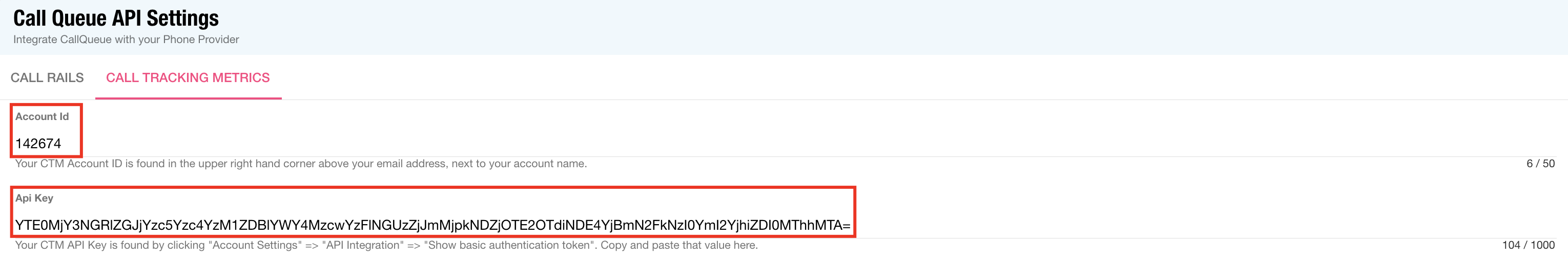Viewport: 1568px width, 278px height.
Task: Select the Call Tracking Metrics tab
Action: (x=188, y=77)
